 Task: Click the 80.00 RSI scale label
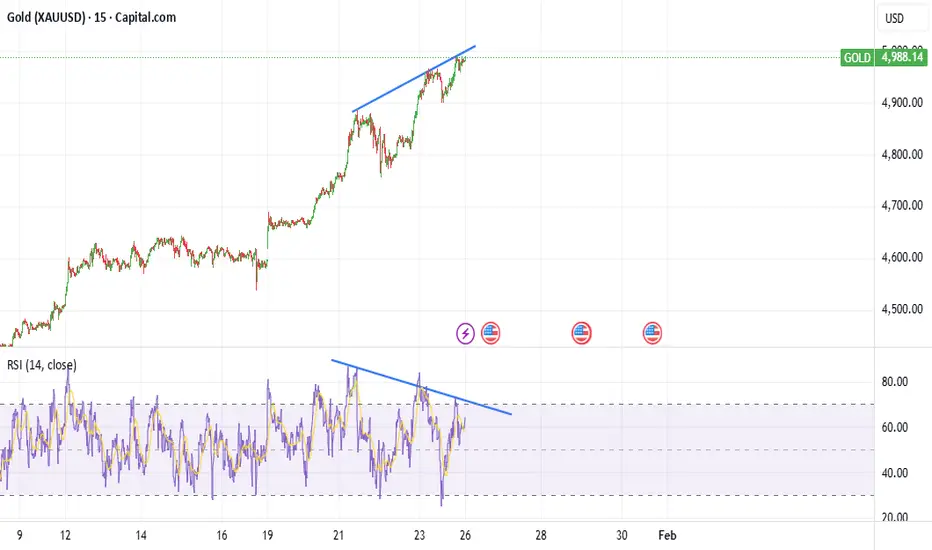(895, 381)
